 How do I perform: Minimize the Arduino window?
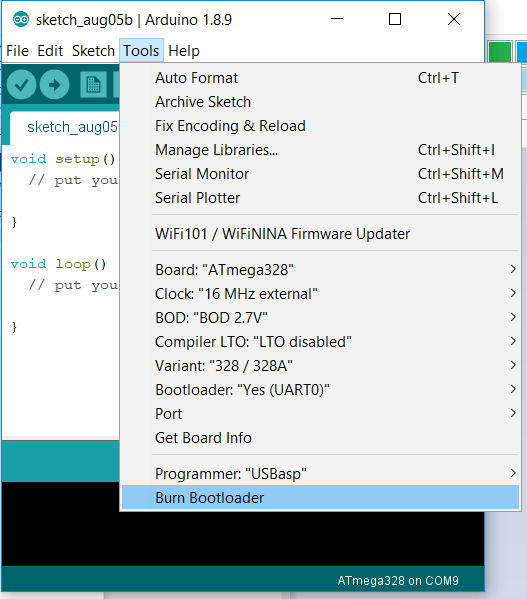[x=337, y=19]
